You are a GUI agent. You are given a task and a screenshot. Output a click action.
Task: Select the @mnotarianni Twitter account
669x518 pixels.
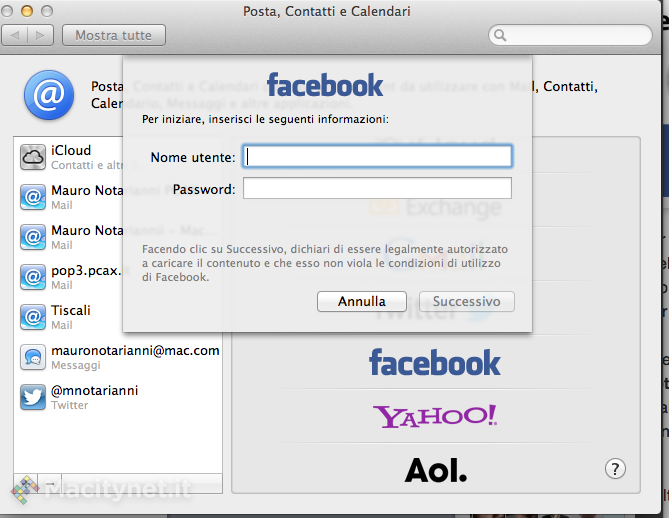95,391
